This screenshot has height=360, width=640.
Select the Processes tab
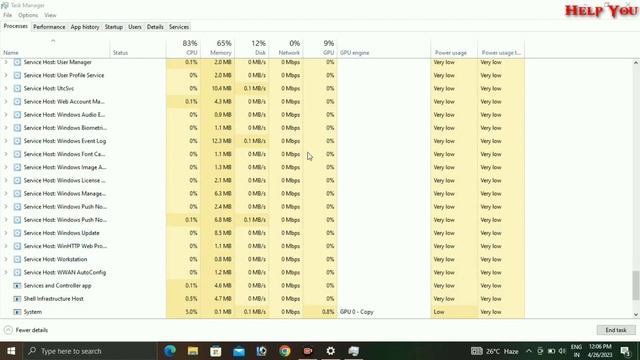[x=16, y=26]
